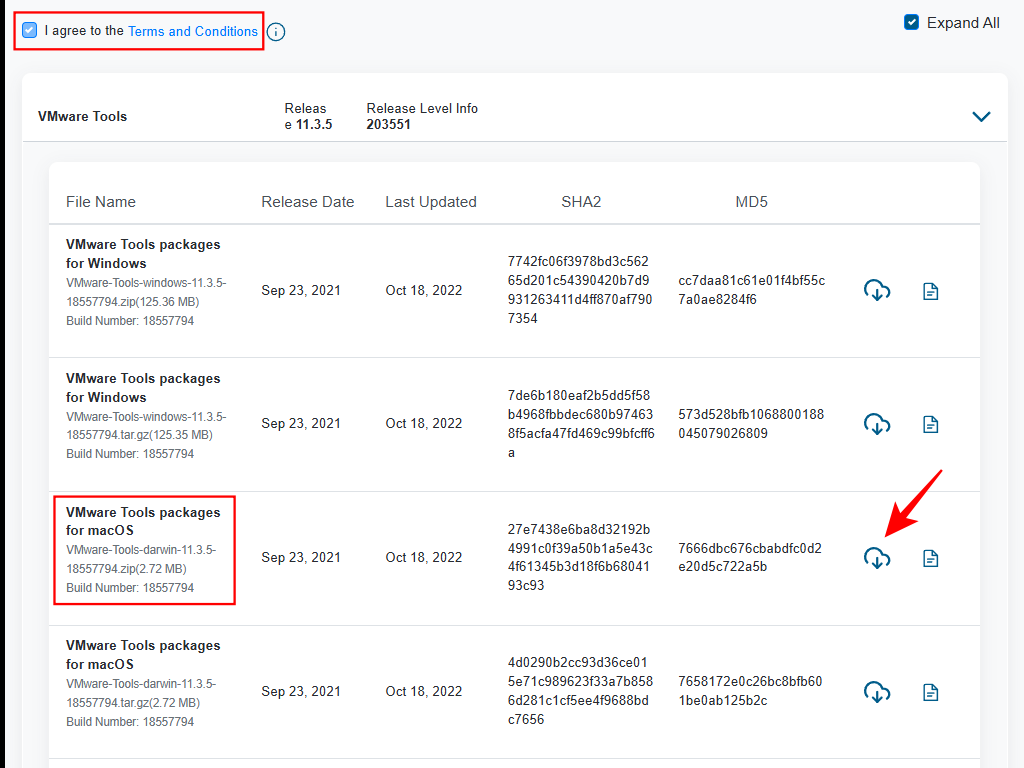
Task: Click the macOS zip package file name
Action: (x=142, y=521)
